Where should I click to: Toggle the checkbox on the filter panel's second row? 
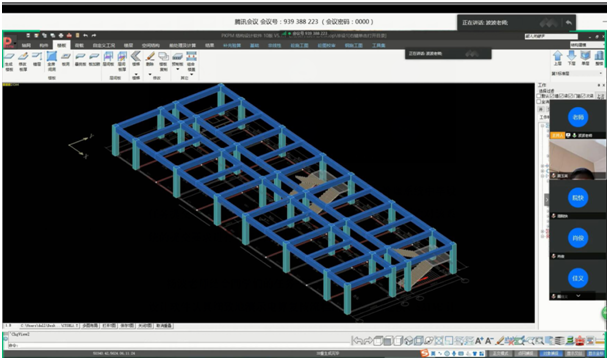click(x=539, y=102)
